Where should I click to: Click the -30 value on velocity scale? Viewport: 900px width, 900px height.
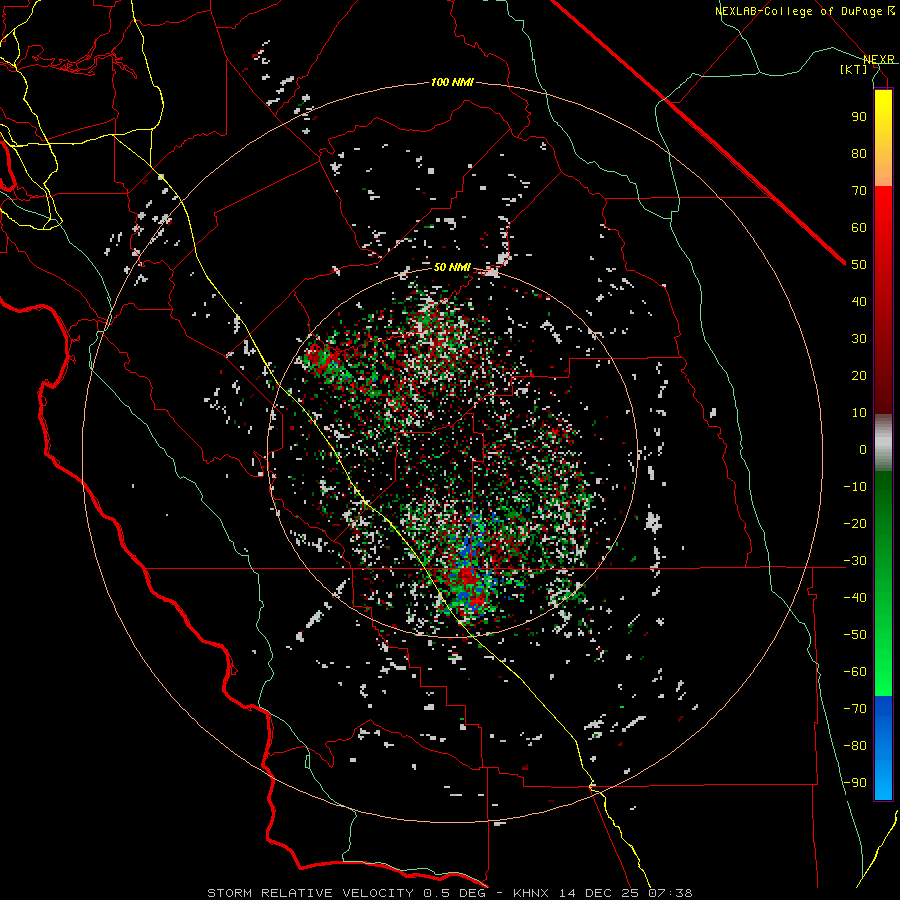pyautogui.click(x=855, y=561)
